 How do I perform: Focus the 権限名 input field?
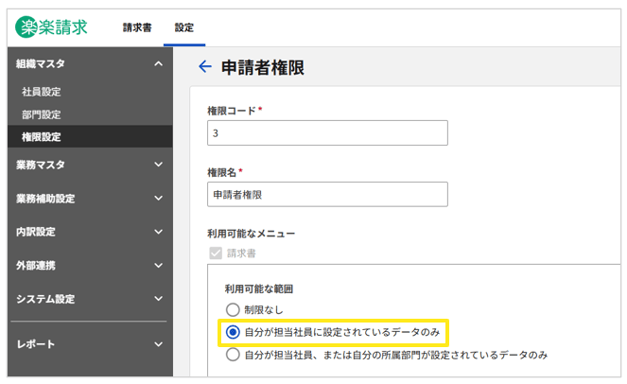click(327, 194)
